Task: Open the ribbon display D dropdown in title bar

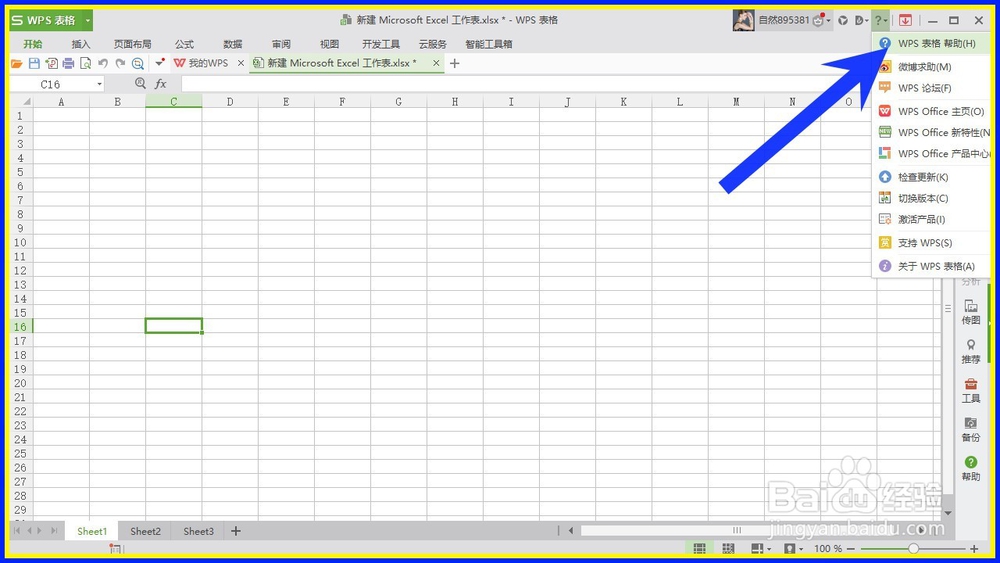Action: coord(862,20)
